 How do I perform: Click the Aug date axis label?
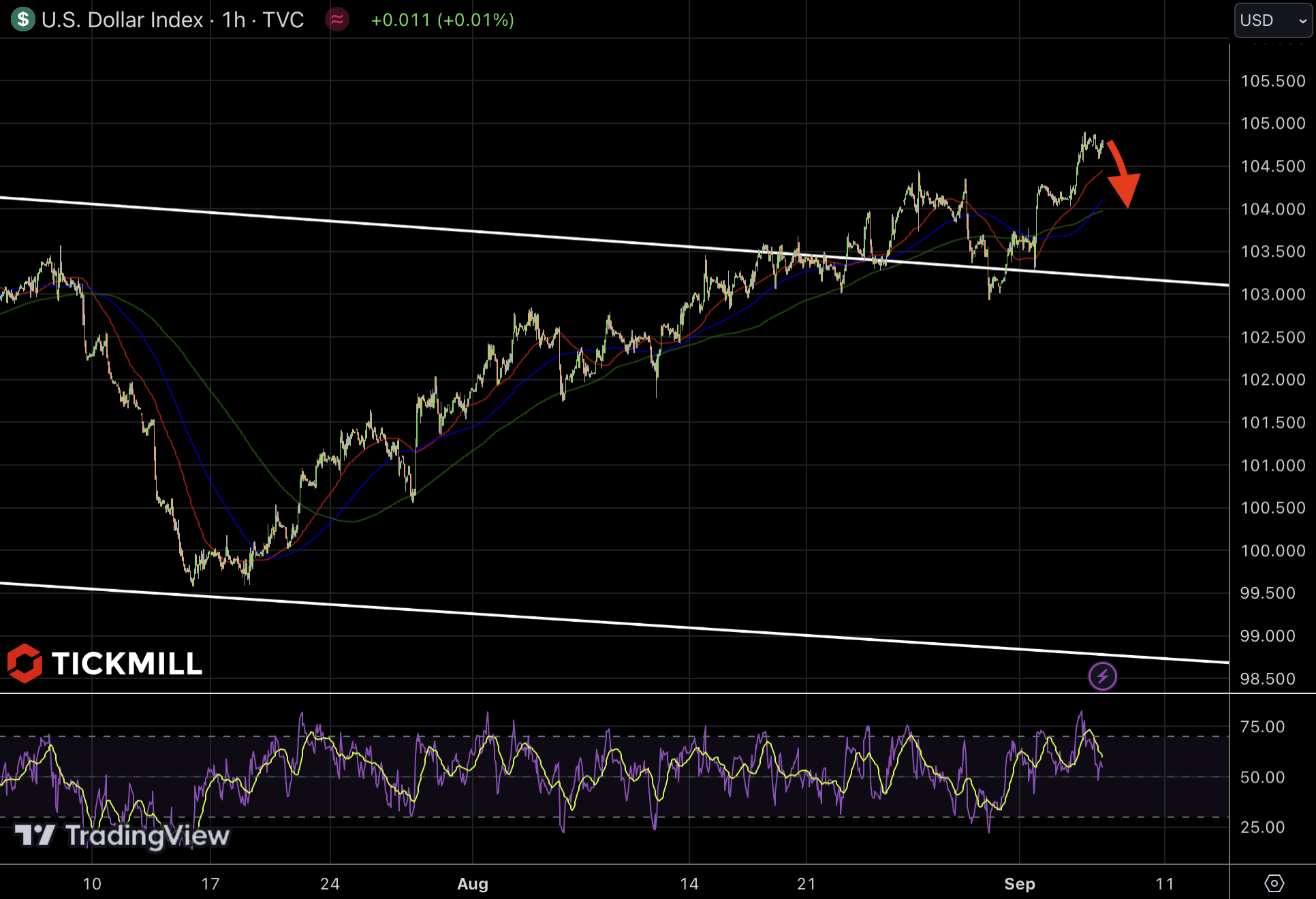tap(473, 883)
